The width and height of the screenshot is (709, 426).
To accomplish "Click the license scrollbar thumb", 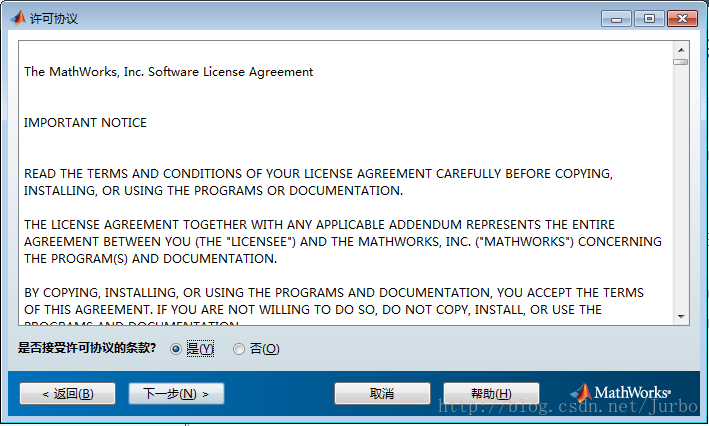I will (x=681, y=62).
